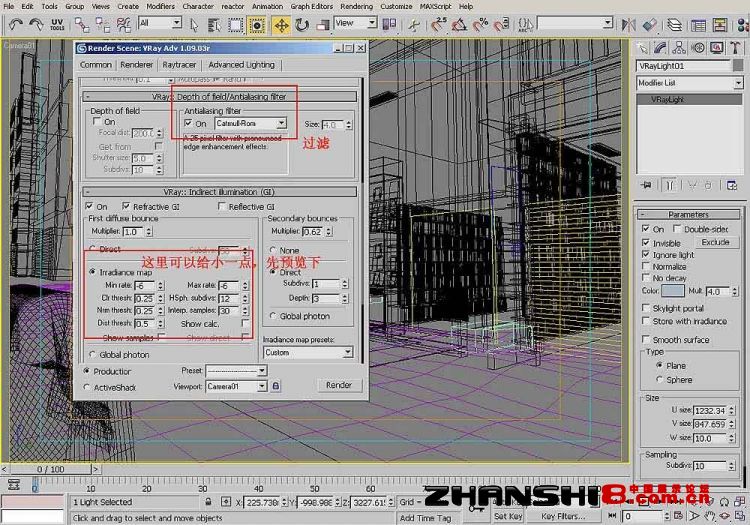Click the Undo arrow in the main toolbar
This screenshot has height=525, width=750.
pyautogui.click(x=16, y=24)
